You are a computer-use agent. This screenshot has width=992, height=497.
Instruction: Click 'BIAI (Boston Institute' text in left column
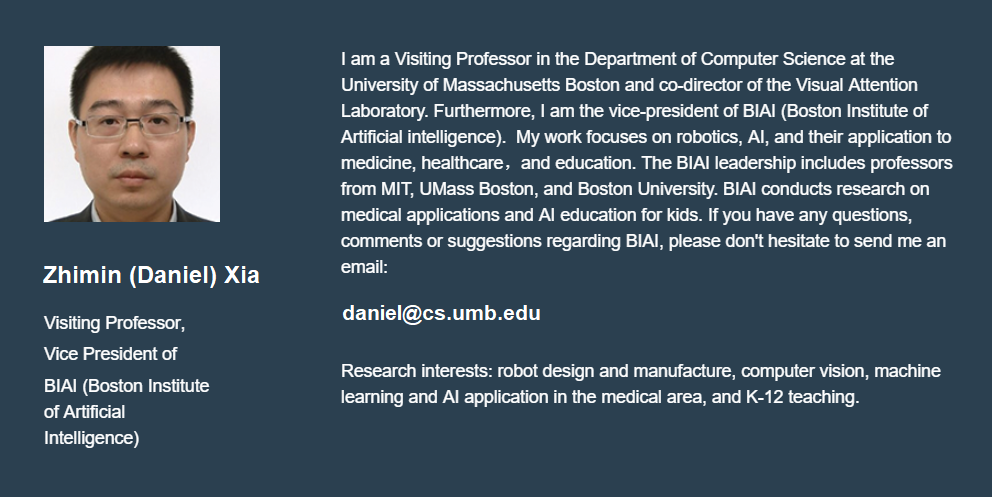[127, 385]
